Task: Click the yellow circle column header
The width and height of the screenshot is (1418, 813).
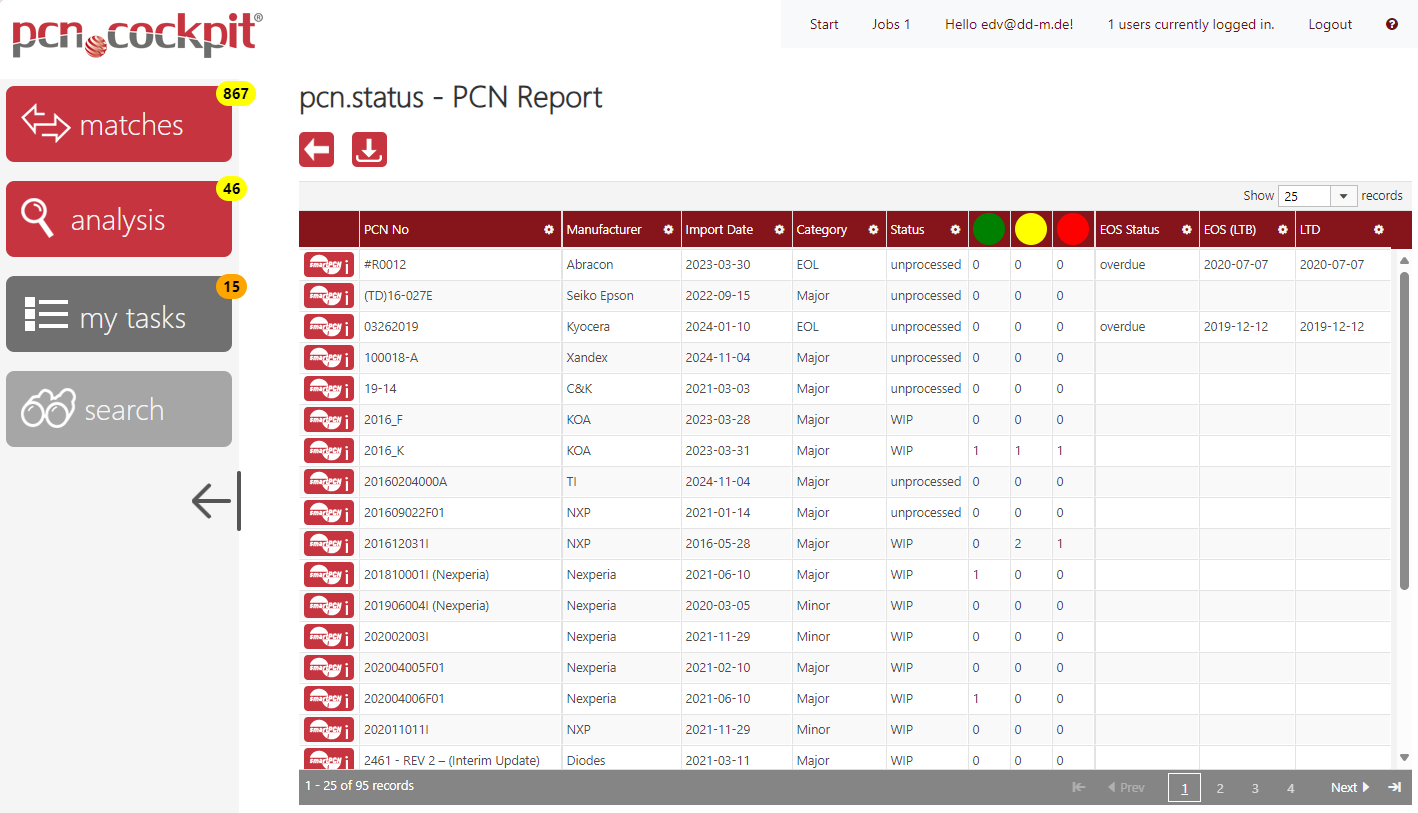Action: coord(1031,229)
